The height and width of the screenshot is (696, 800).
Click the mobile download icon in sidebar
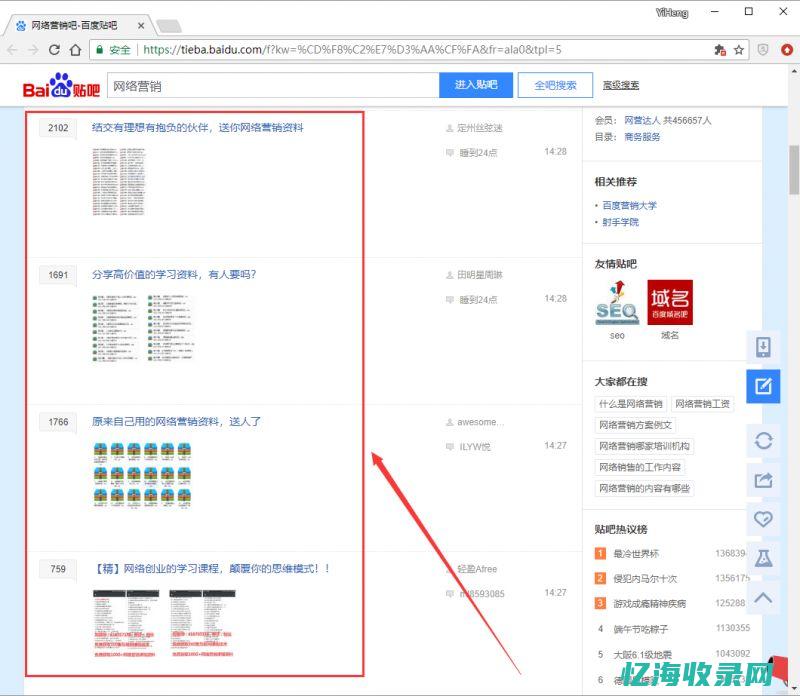click(763, 347)
